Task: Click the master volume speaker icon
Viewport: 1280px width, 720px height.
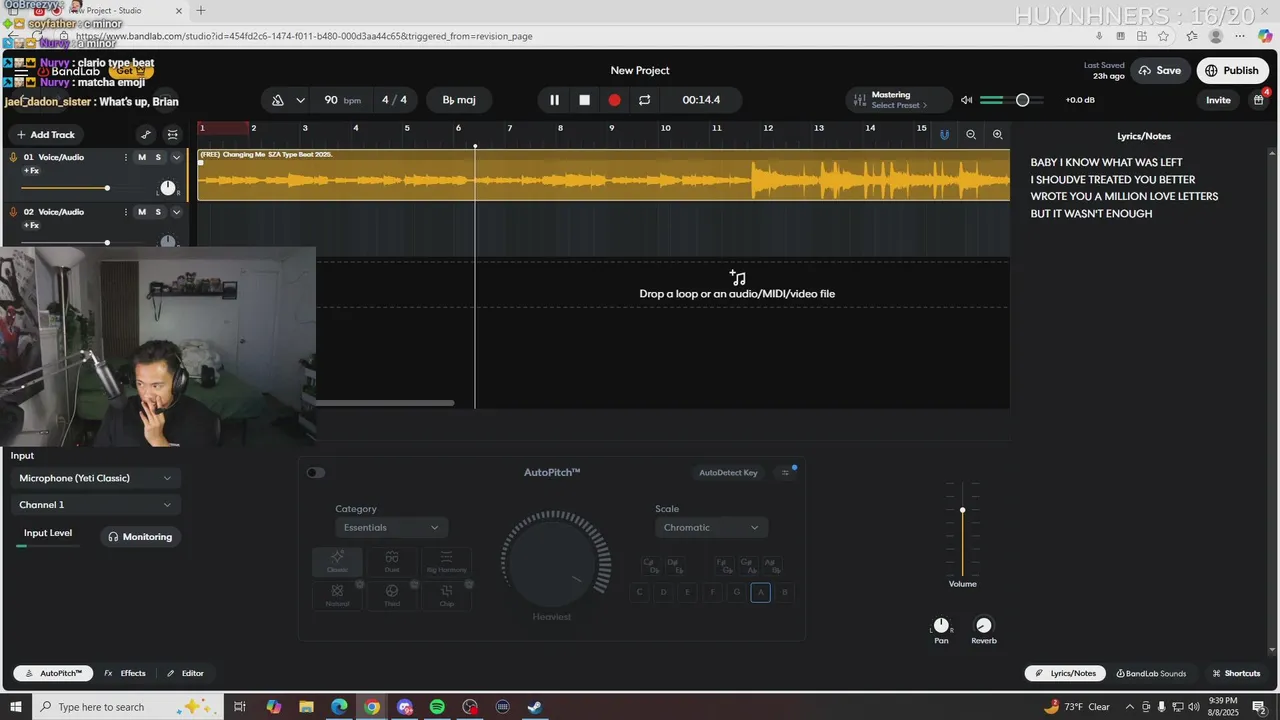Action: (966, 100)
